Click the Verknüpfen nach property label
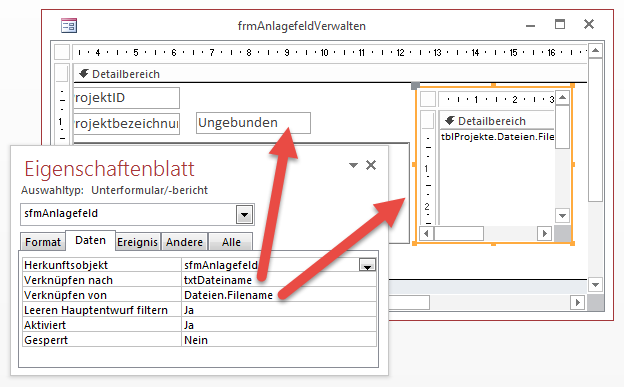624x387 pixels. pyautogui.click(x=68, y=280)
